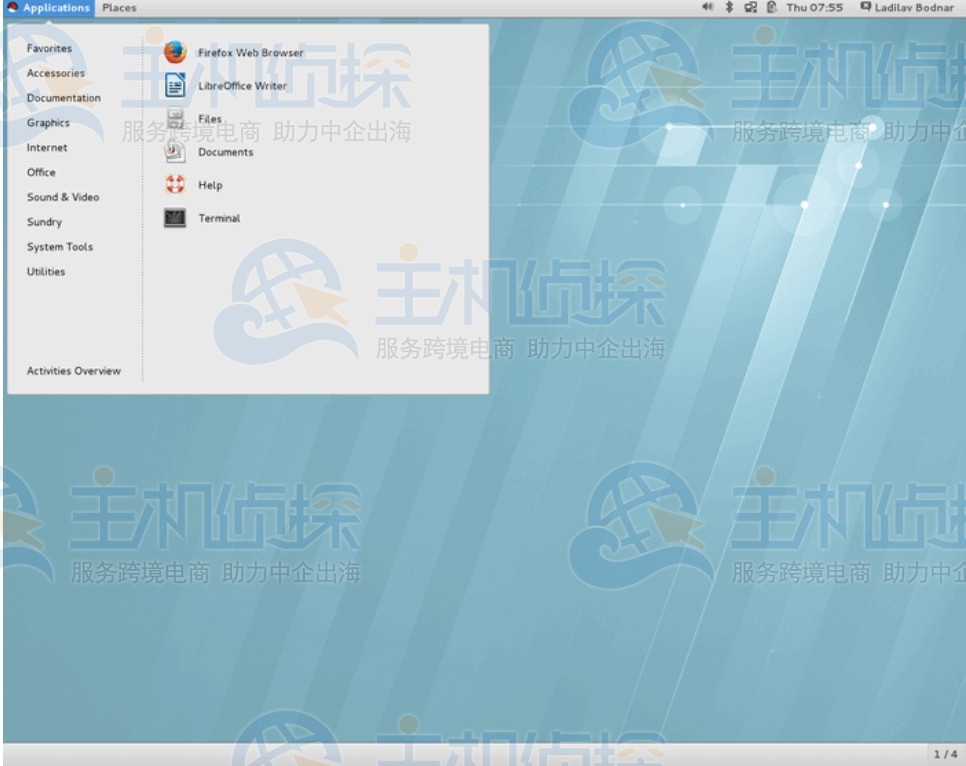Select the Sound & Video category

tap(62, 196)
